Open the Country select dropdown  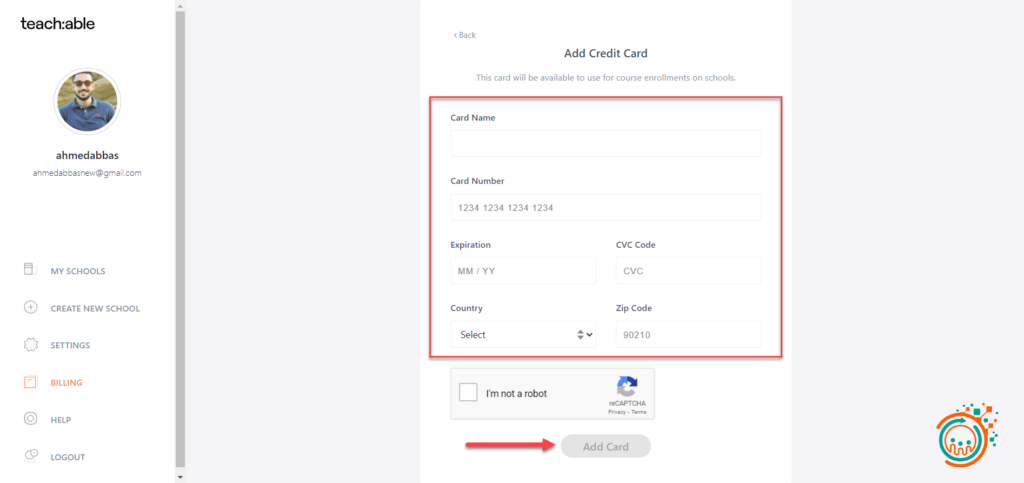point(523,334)
